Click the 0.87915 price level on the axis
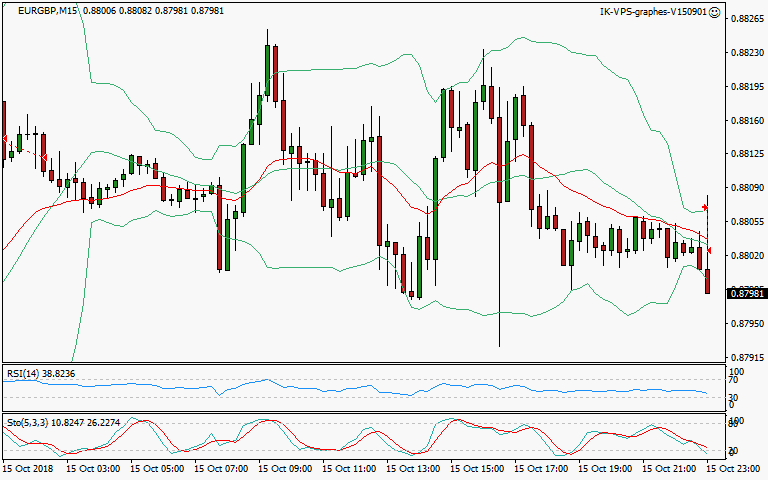Image resolution: width=768 pixels, height=480 pixels. [744, 358]
